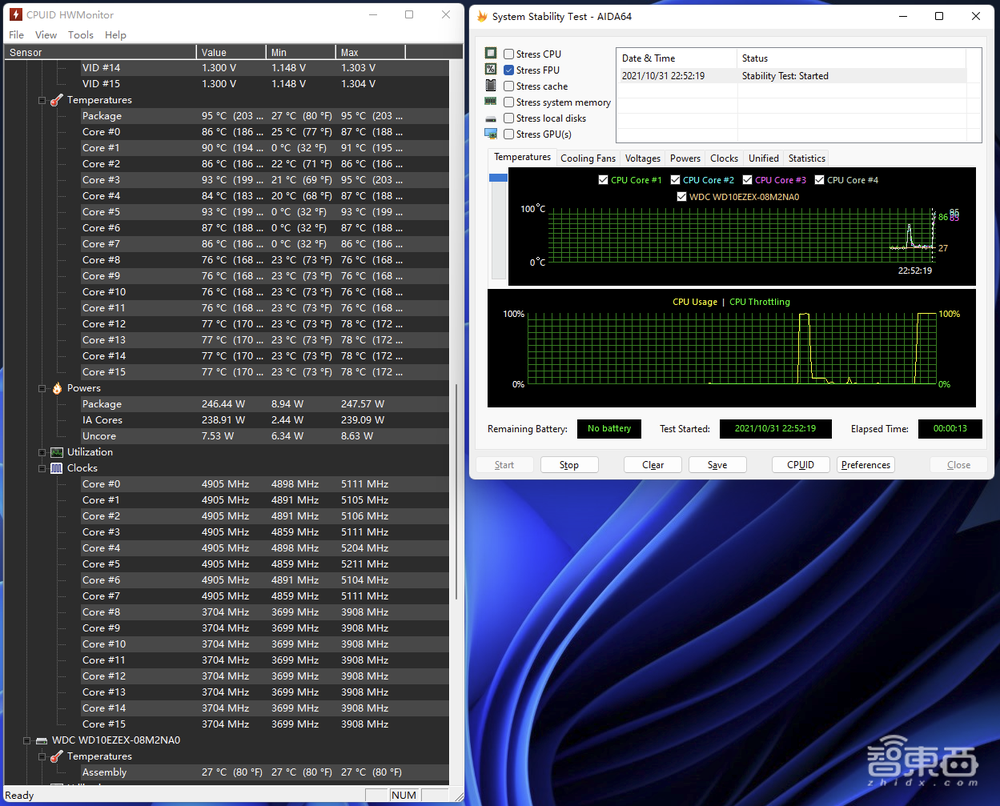Viewport: 1000px width, 806px height.
Task: Expand the Utilization tree node
Action: [42, 452]
